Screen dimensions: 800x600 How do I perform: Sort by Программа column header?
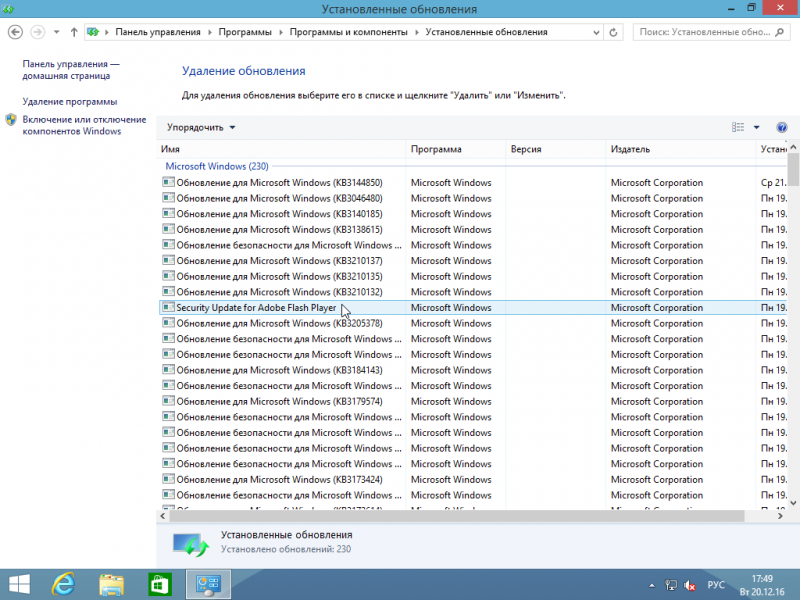pos(456,149)
